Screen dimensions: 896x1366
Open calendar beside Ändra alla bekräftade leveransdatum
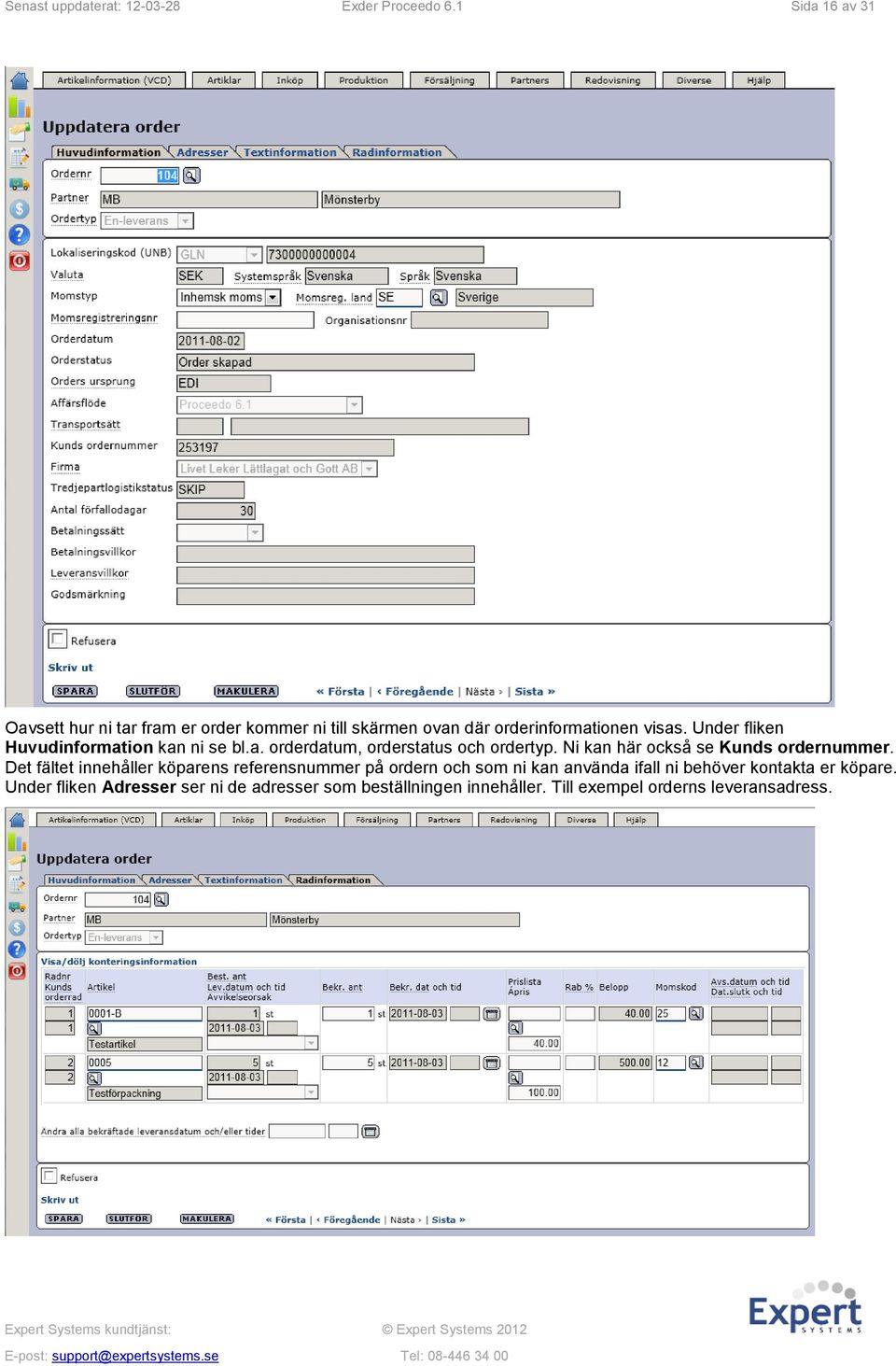[371, 1132]
